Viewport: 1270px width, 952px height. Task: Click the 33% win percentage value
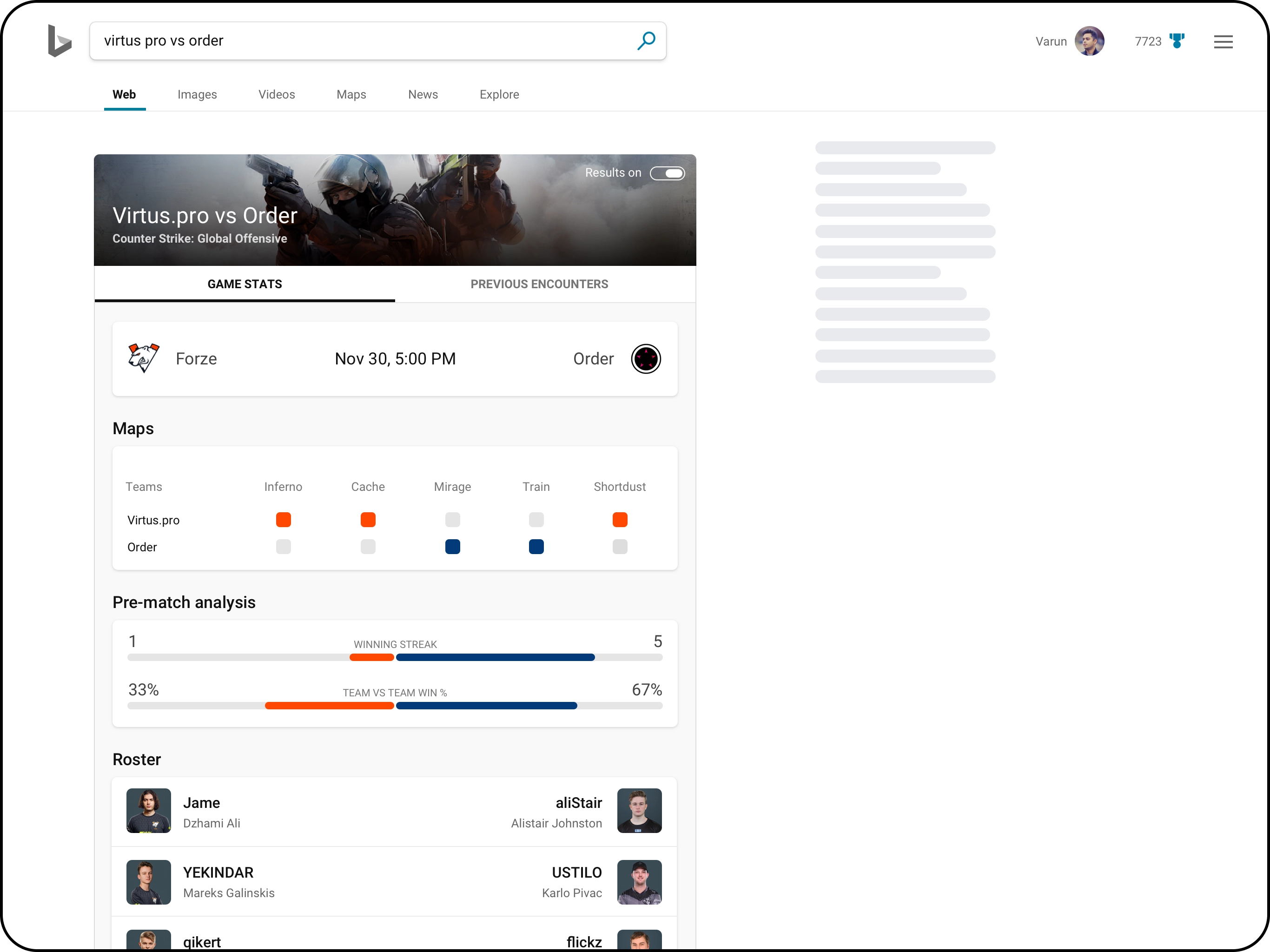click(144, 690)
